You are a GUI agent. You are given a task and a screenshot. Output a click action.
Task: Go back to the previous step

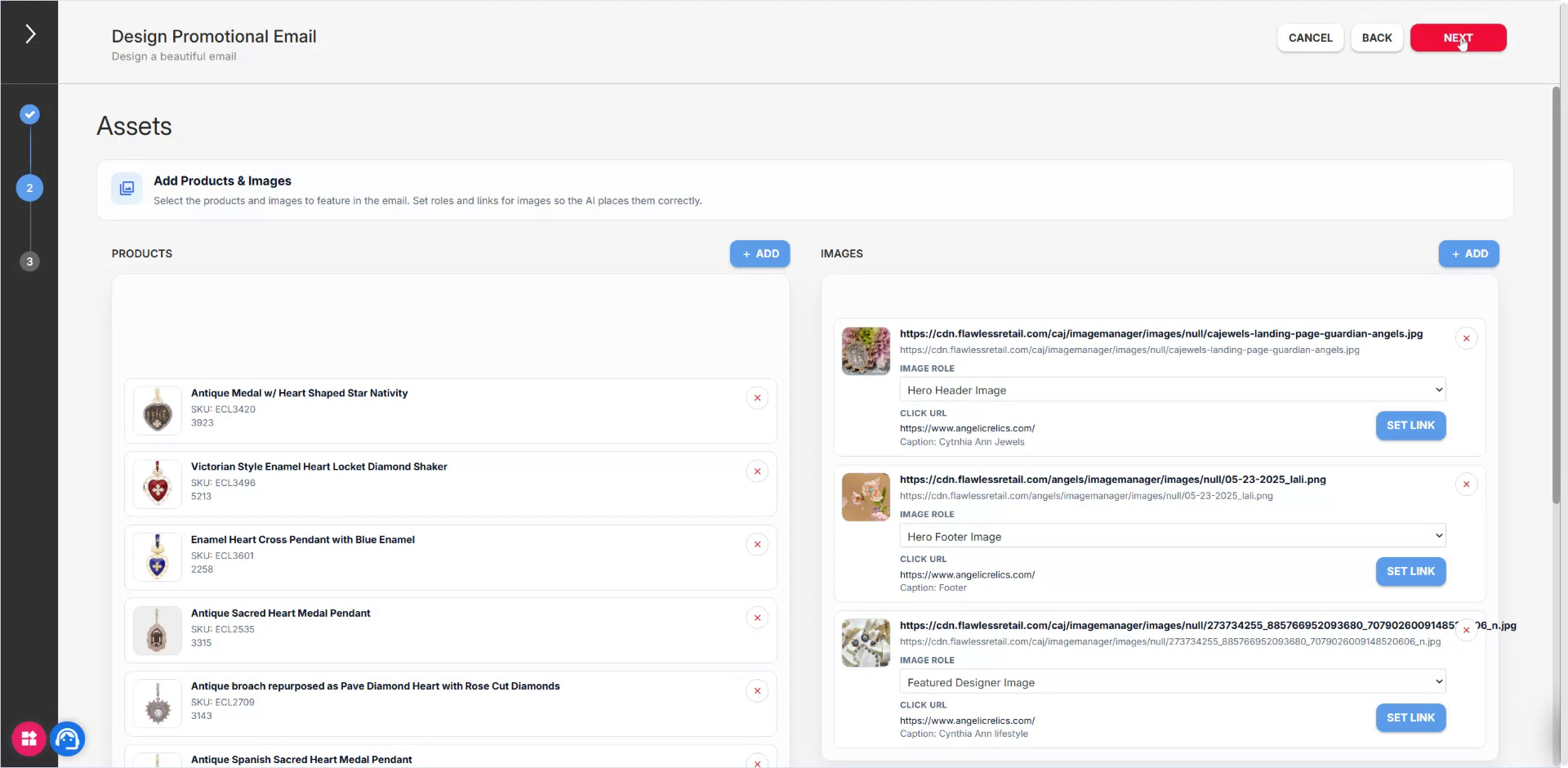pyautogui.click(x=1376, y=38)
